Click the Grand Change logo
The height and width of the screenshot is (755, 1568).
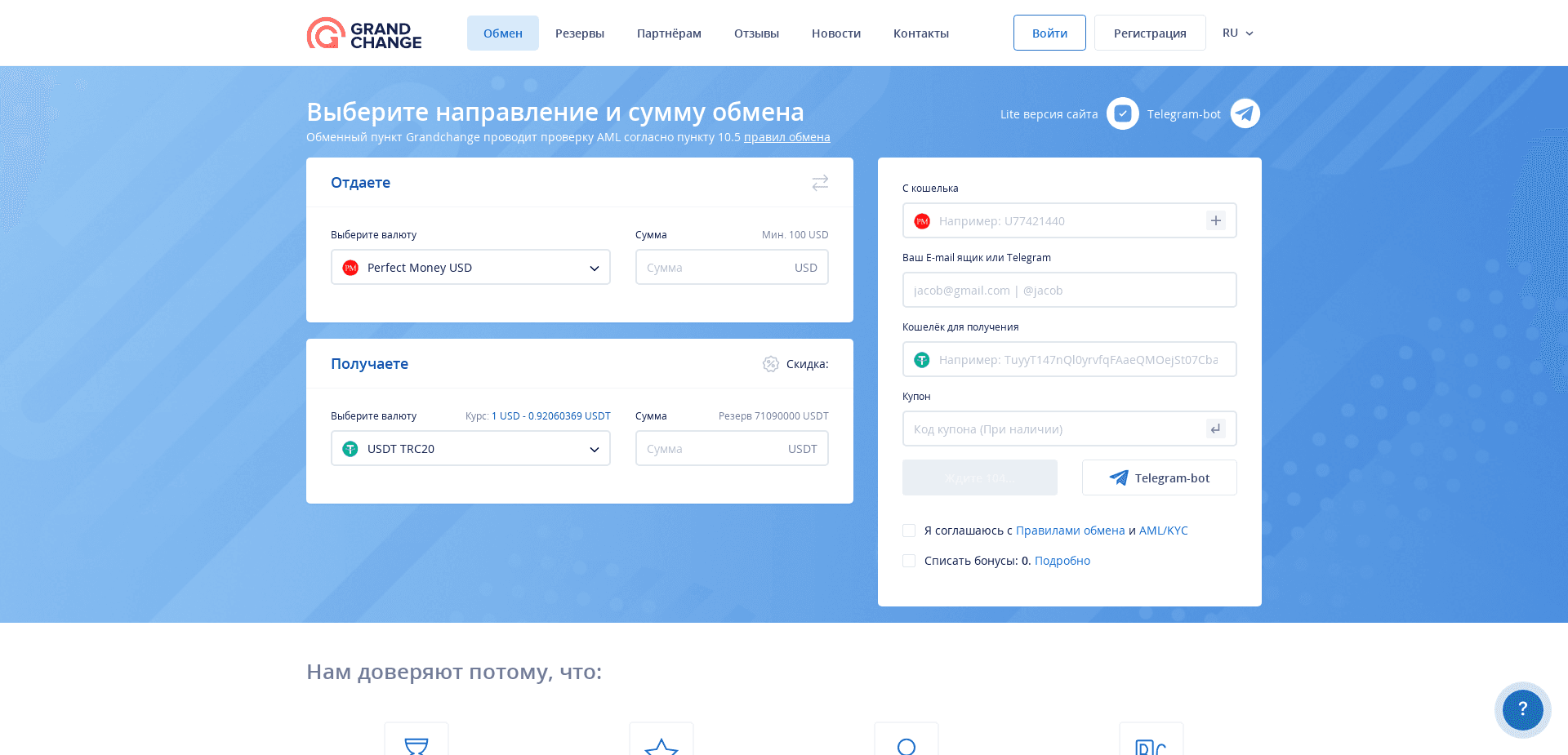tap(363, 33)
